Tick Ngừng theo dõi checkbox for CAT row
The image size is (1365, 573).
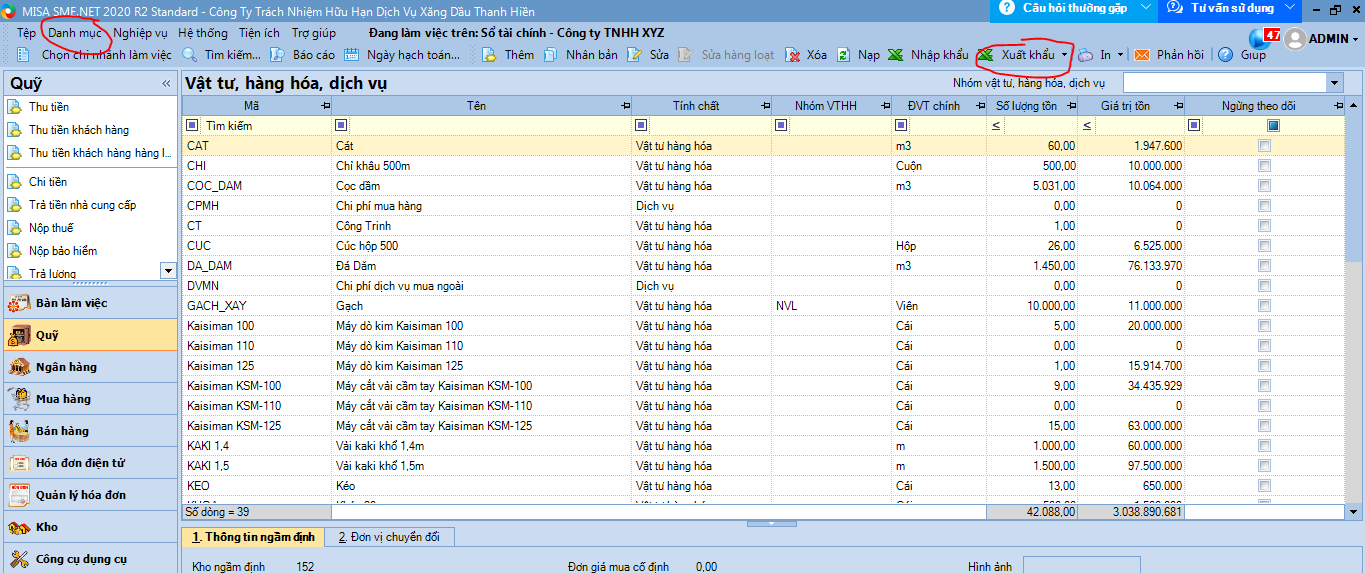click(x=1265, y=146)
